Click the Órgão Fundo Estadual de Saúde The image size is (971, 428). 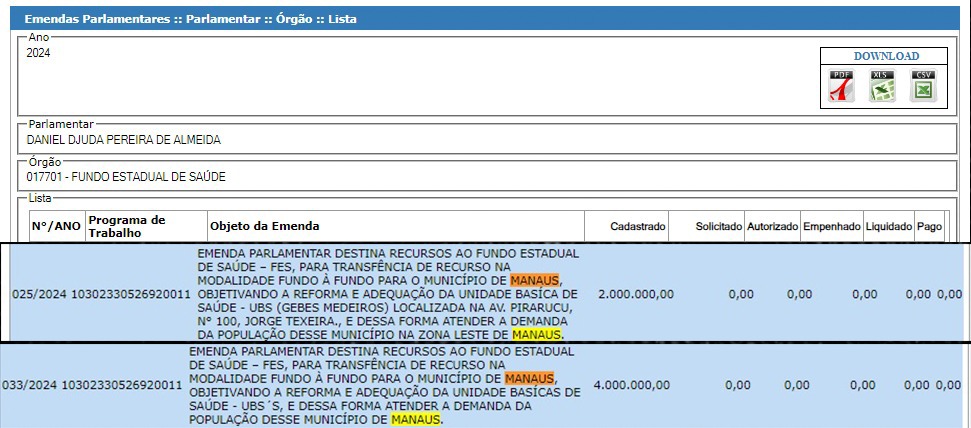126,177
